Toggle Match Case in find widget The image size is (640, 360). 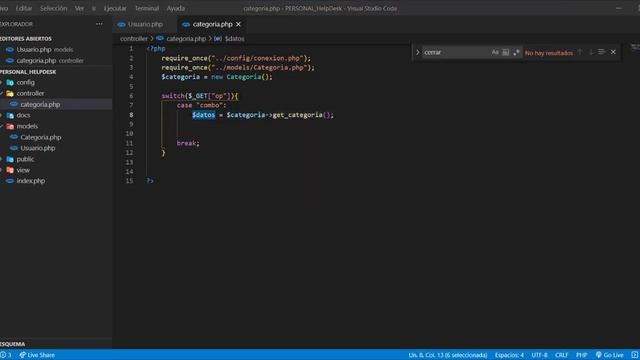click(x=495, y=52)
